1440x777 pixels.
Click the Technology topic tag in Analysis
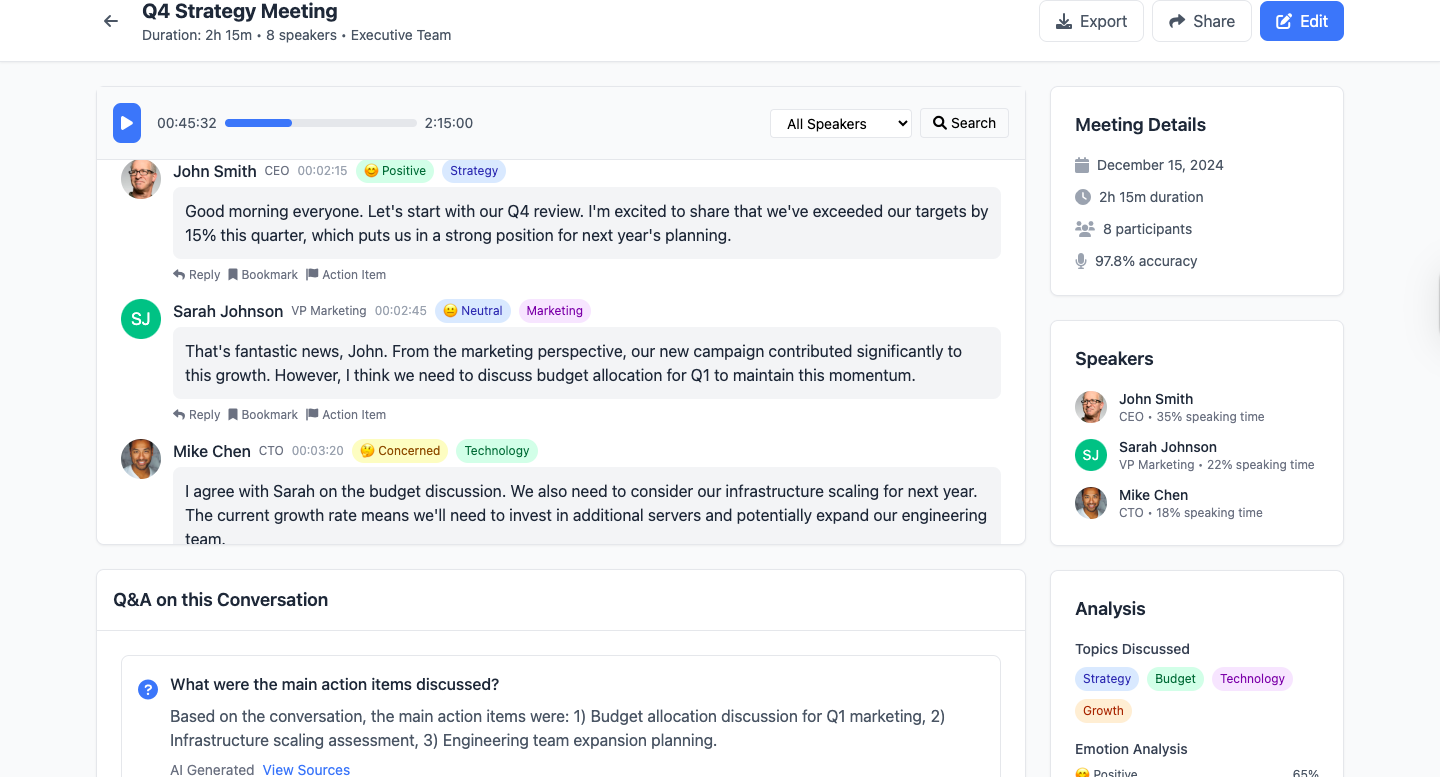tap(1252, 679)
